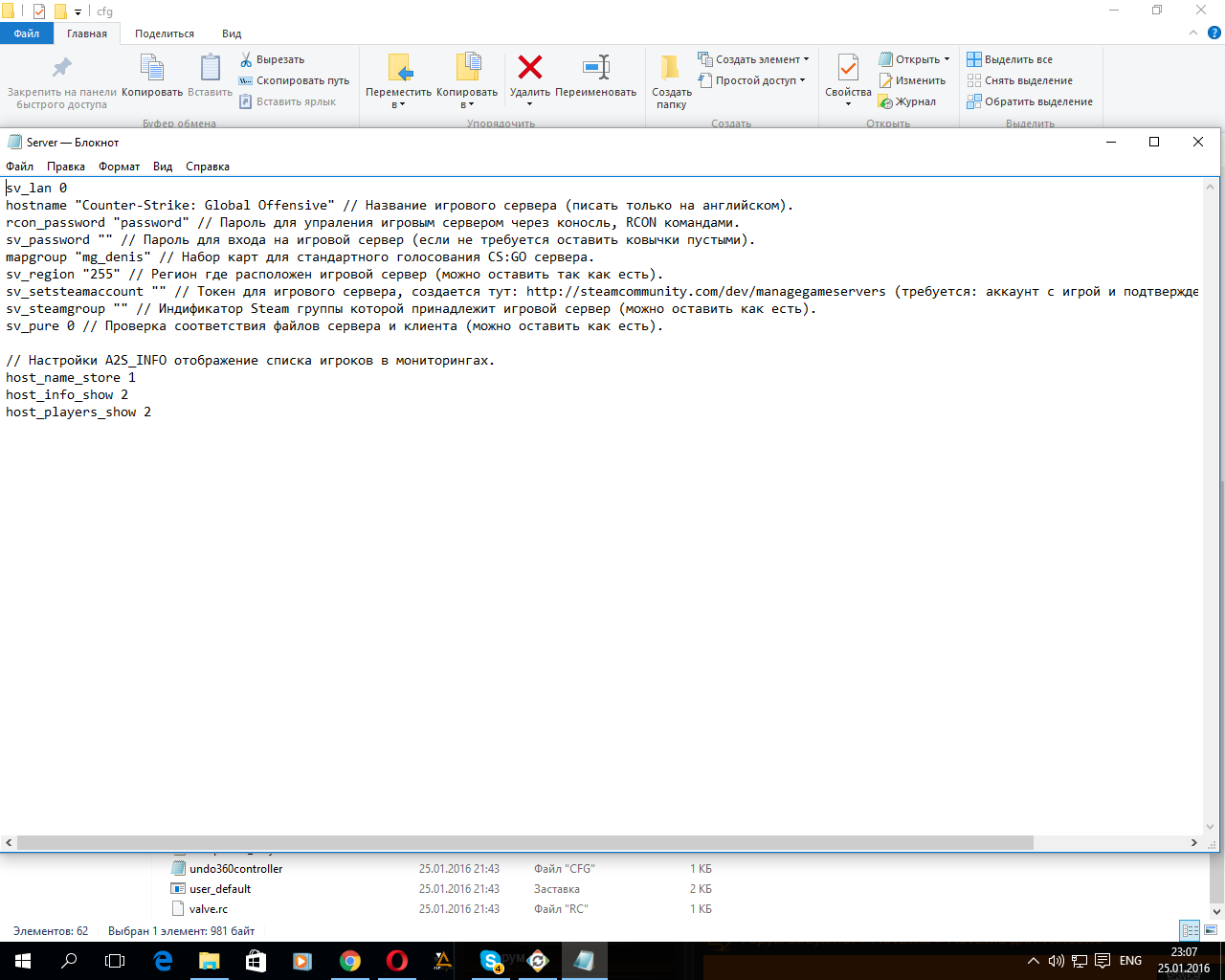
Task: Switch to the Вид tab in Explorer
Action: click(232, 33)
